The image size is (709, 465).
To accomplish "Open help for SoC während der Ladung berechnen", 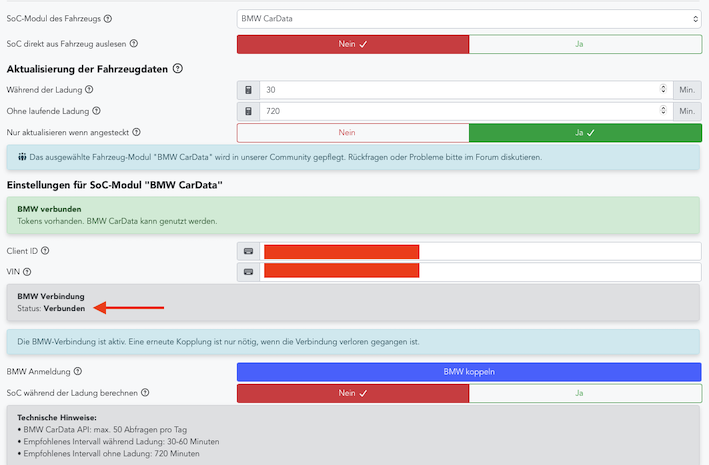I will click(x=145, y=393).
